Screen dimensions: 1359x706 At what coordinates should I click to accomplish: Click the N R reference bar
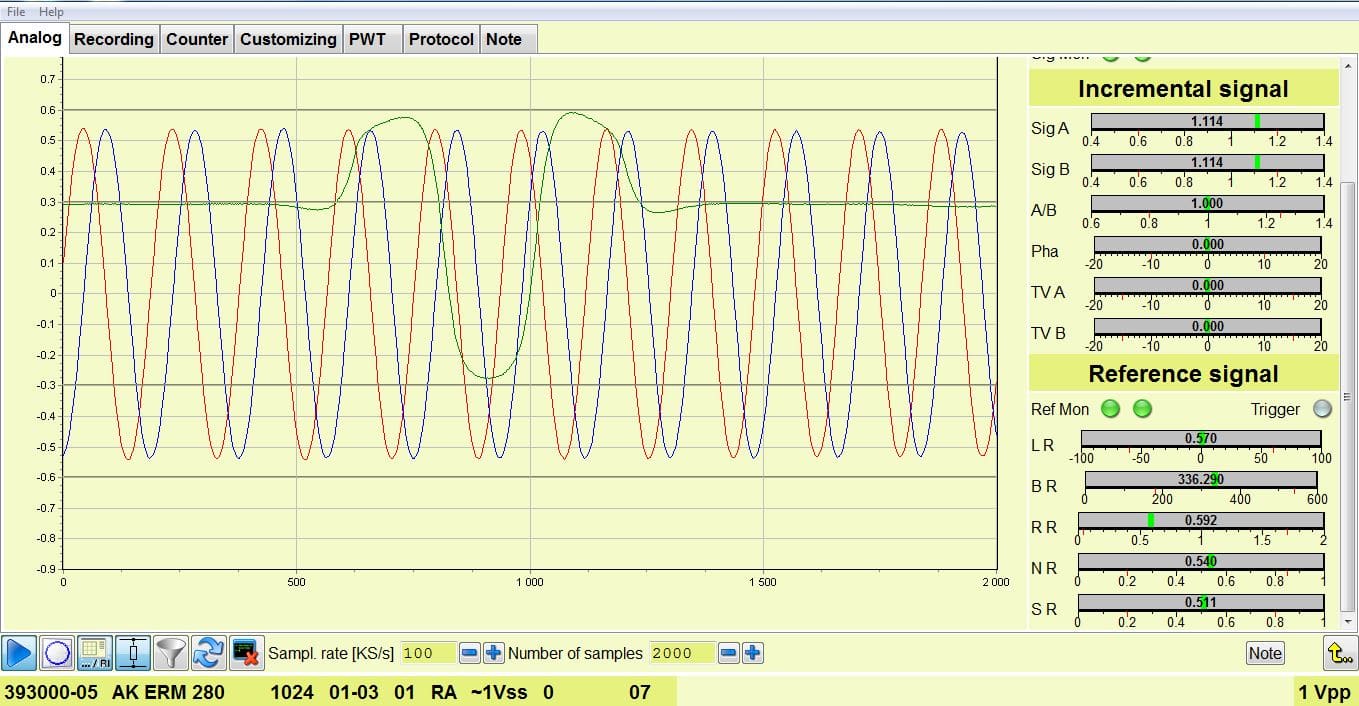(x=1201, y=561)
